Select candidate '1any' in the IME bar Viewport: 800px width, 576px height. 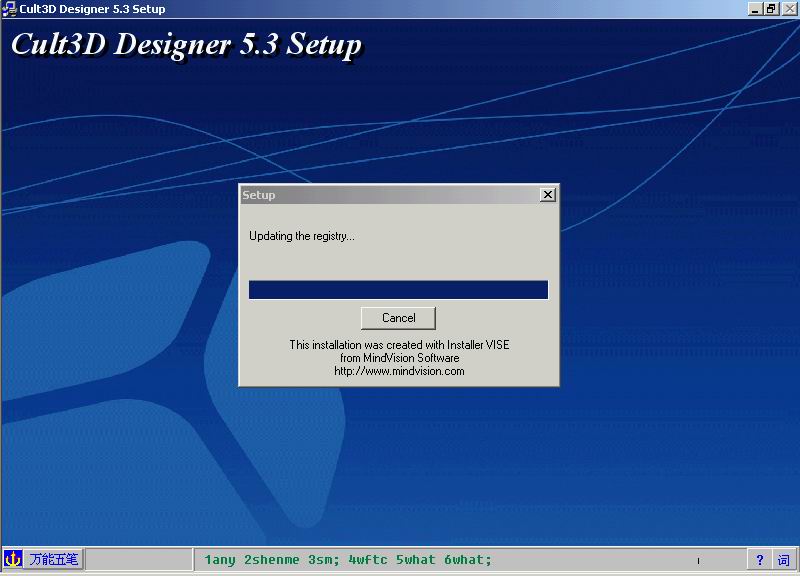[x=220, y=560]
